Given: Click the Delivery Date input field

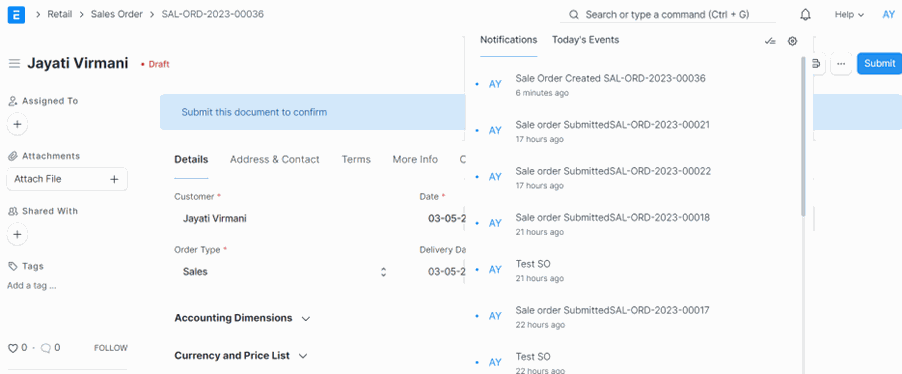Looking at the screenshot, I should click(x=442, y=272).
